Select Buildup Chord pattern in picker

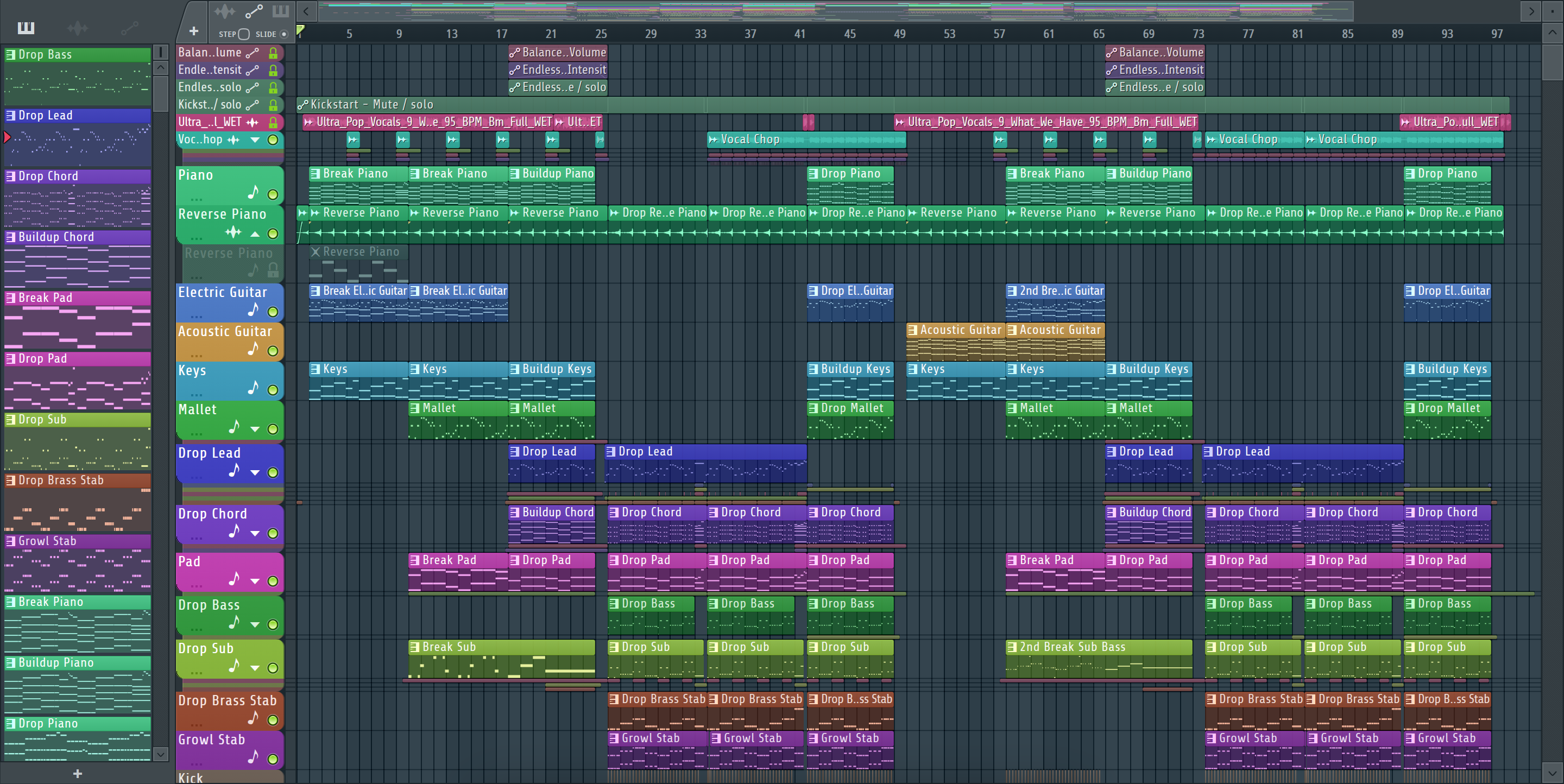point(78,259)
